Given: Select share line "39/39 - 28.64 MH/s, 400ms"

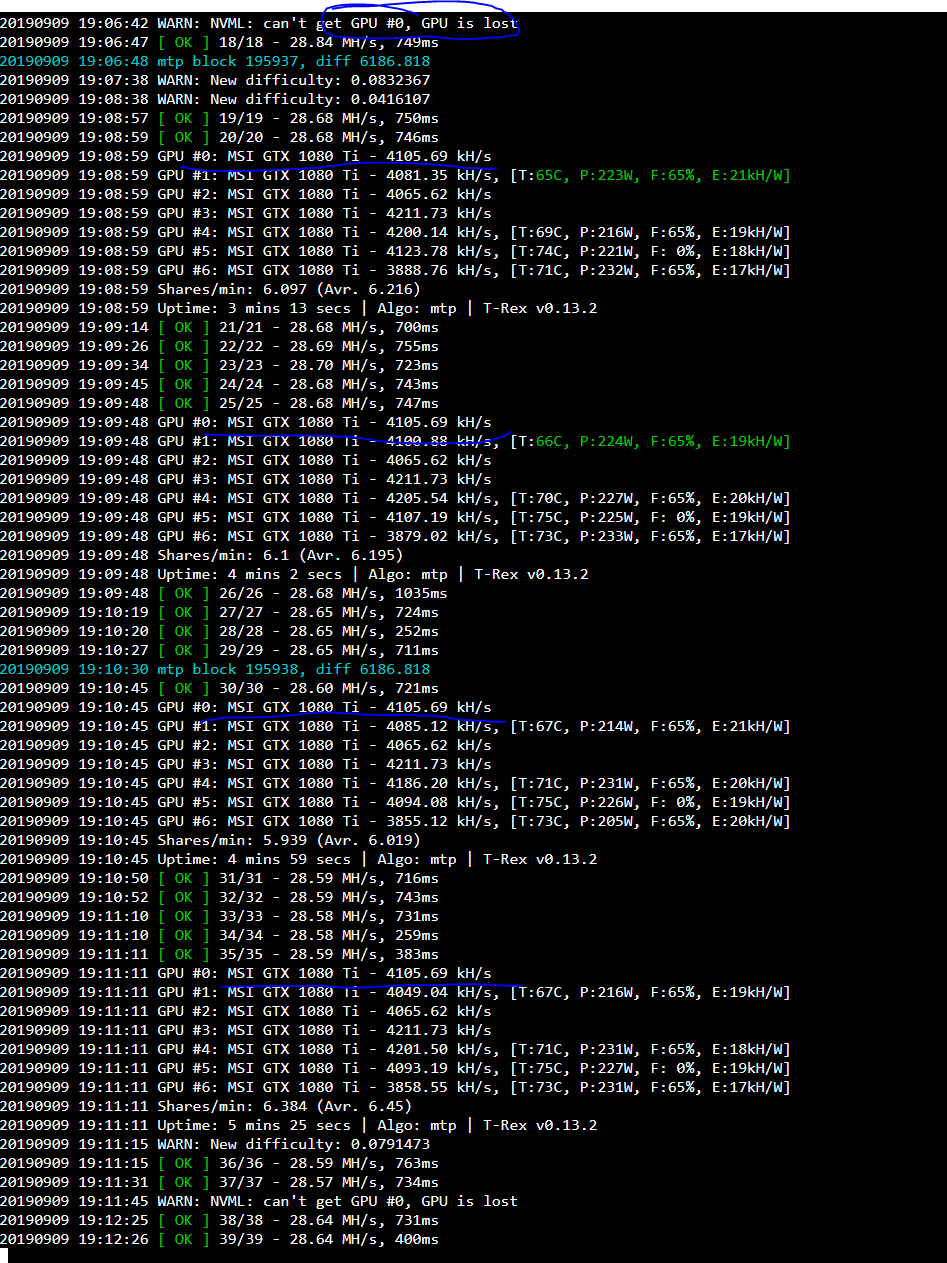Looking at the screenshot, I should 219,1239.
